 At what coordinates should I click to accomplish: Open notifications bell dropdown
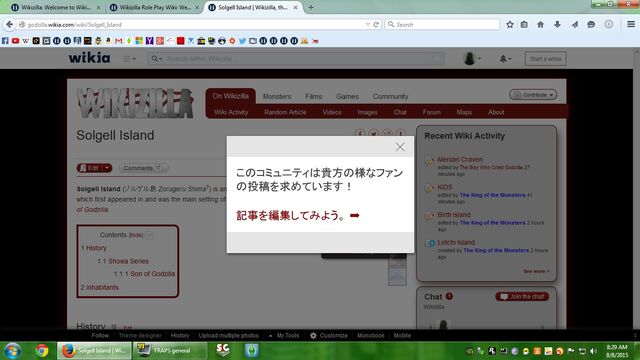pos(505,59)
